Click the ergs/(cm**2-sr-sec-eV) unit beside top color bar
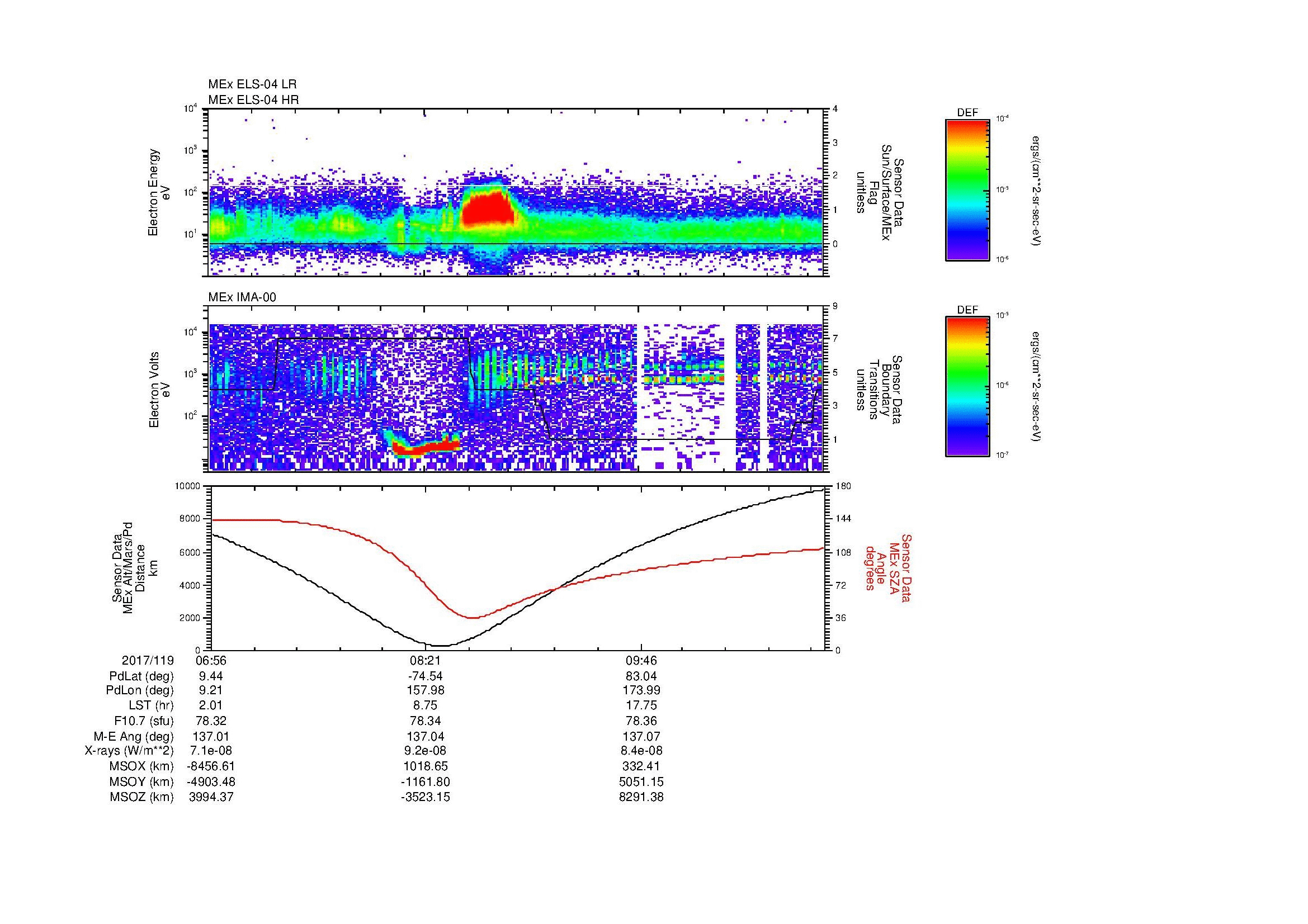 (1035, 190)
